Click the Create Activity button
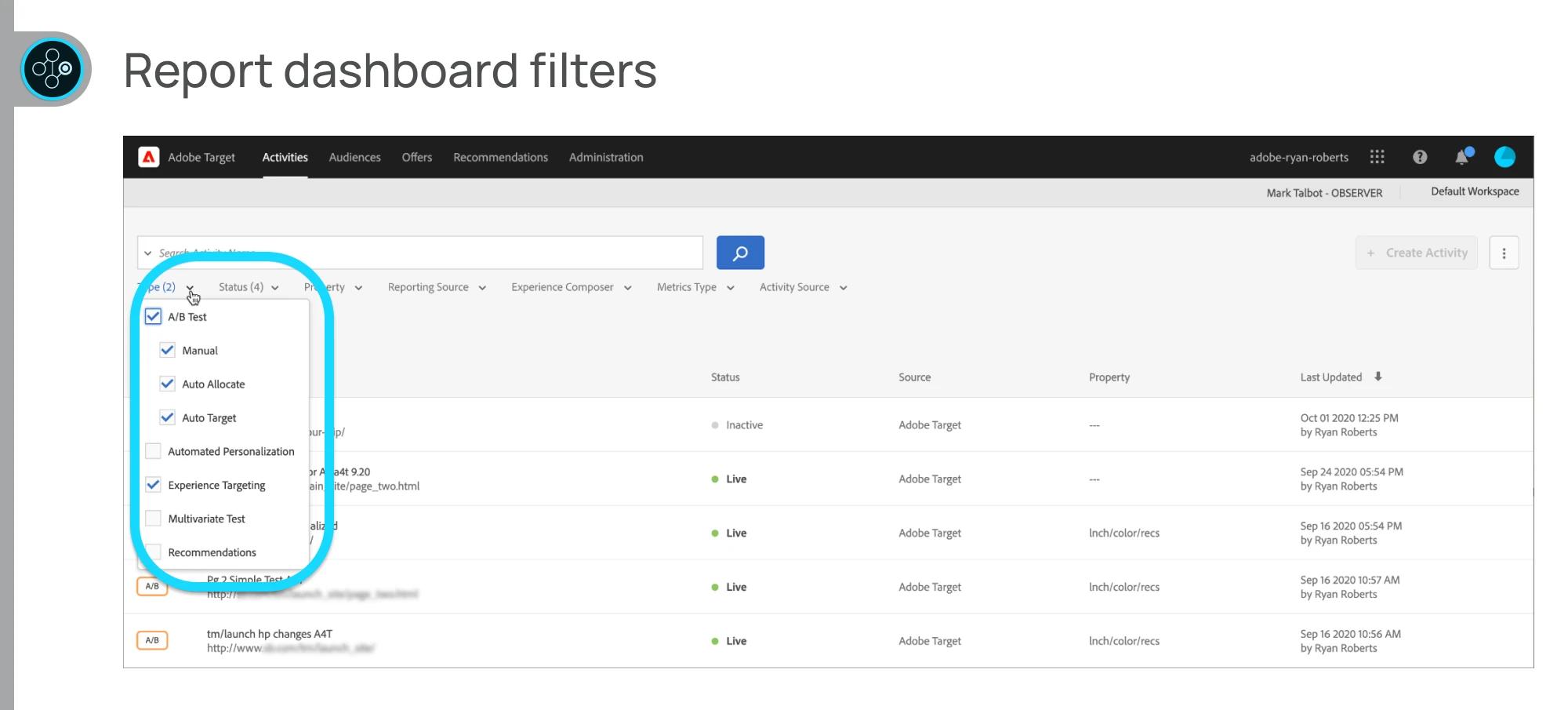The width and height of the screenshot is (1568, 710). (x=1417, y=253)
